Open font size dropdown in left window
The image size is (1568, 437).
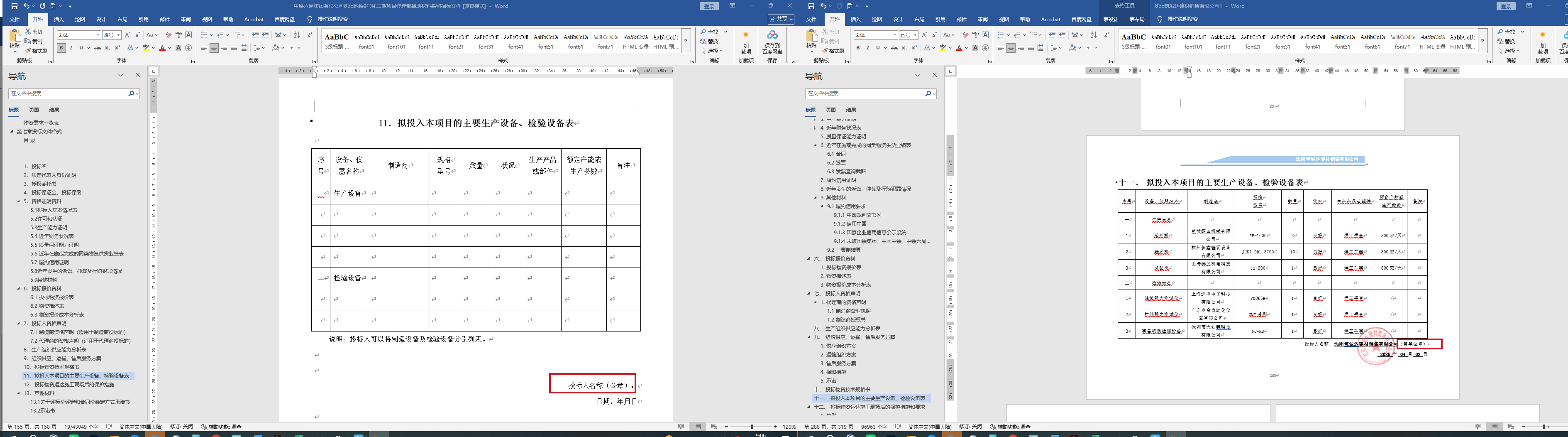[x=118, y=35]
